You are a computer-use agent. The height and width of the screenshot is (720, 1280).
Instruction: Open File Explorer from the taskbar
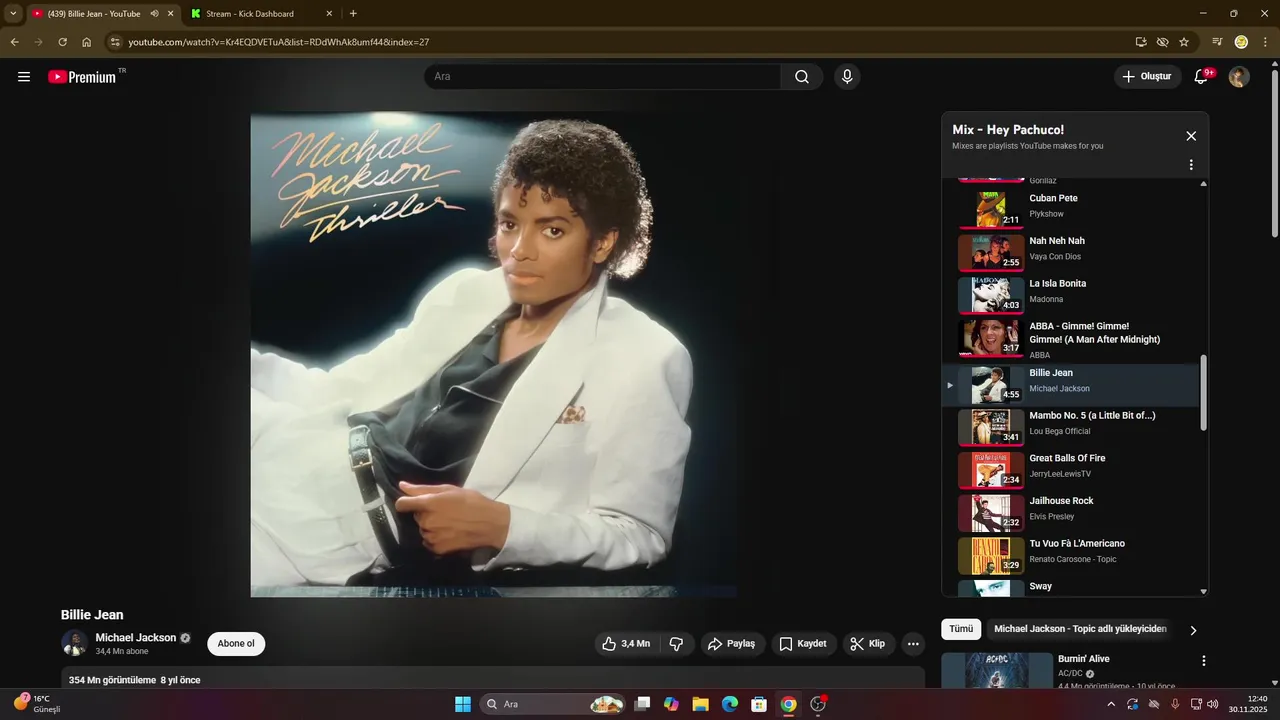pos(700,704)
